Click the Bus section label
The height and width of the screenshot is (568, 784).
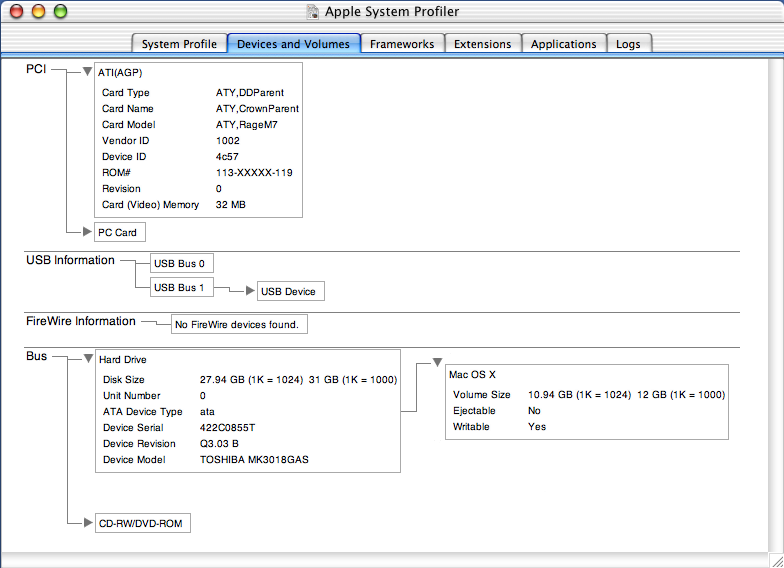pyautogui.click(x=36, y=356)
